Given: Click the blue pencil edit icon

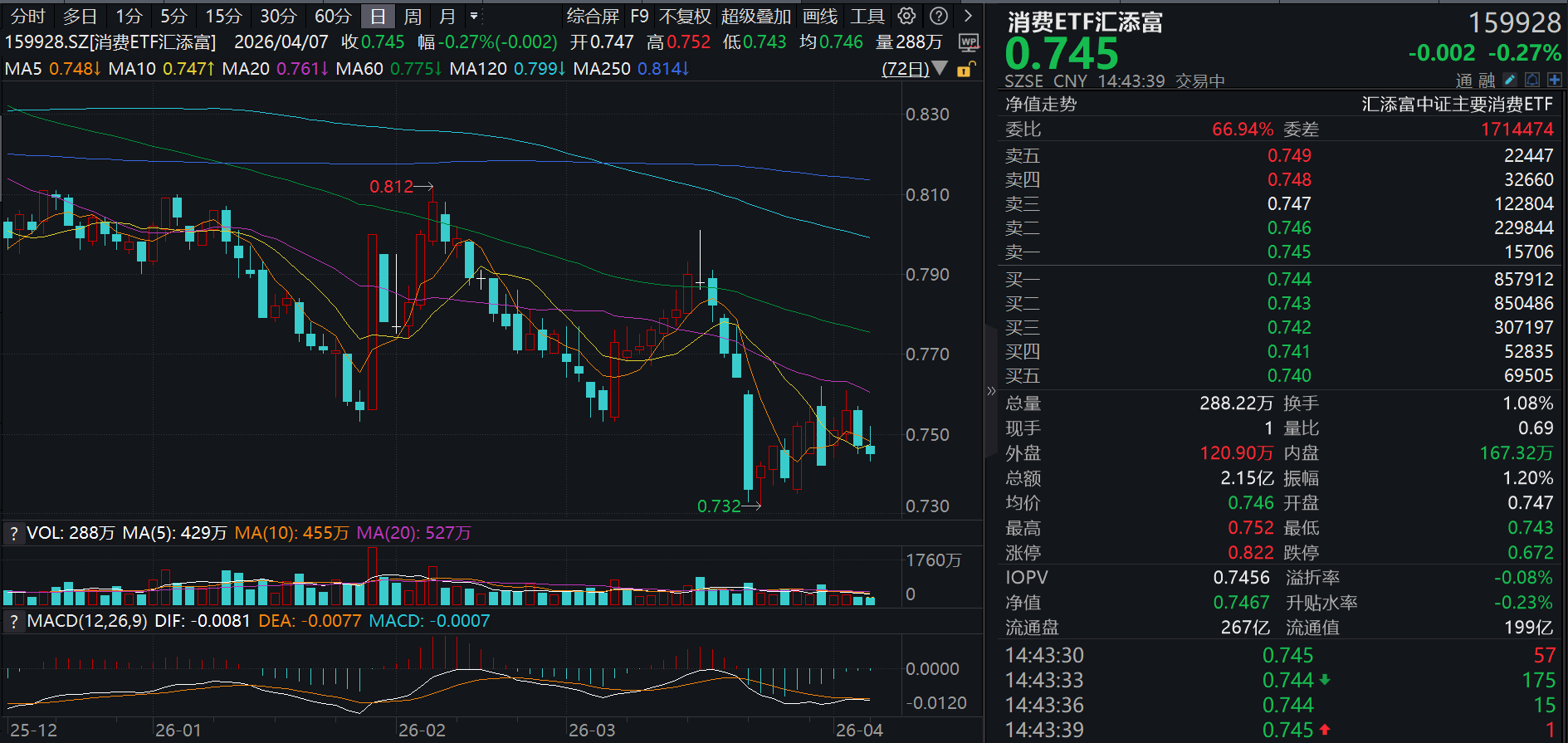Looking at the screenshot, I should tap(1510, 80).
